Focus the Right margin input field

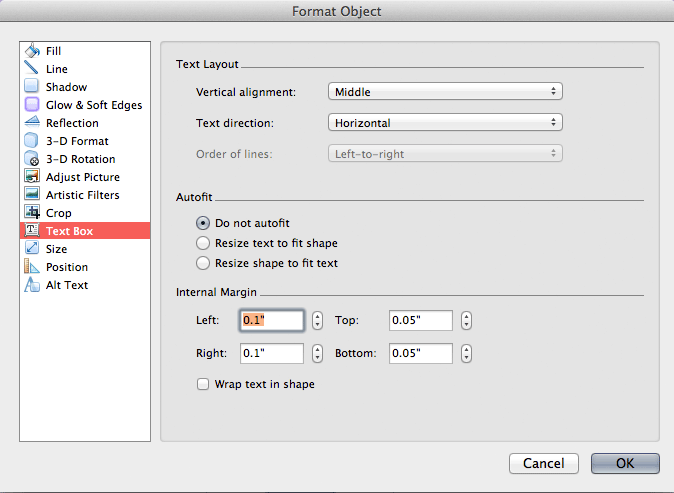(272, 353)
